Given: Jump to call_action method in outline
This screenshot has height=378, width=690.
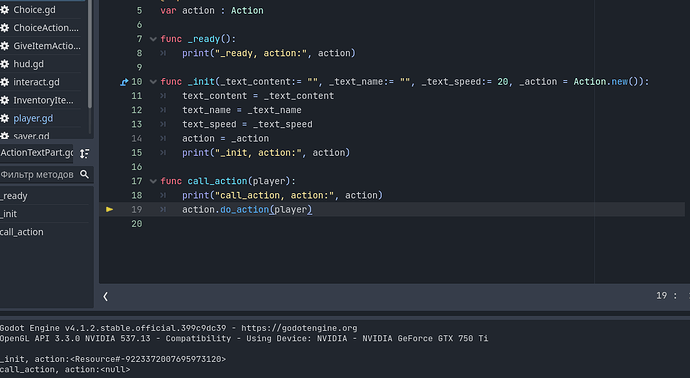Looking at the screenshot, I should pyautogui.click(x=22, y=232).
